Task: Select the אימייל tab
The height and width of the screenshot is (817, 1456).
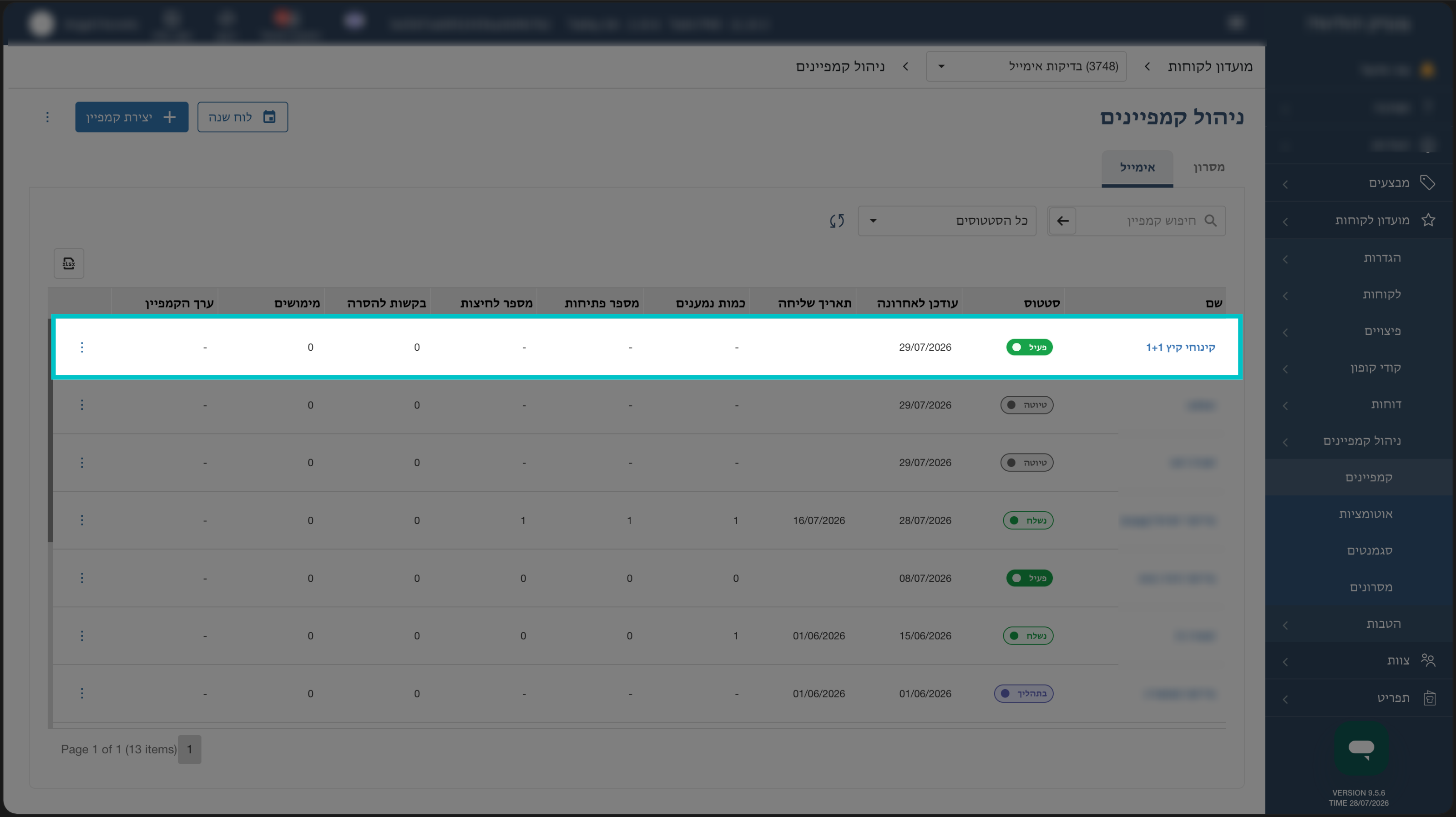Action: [x=1137, y=167]
